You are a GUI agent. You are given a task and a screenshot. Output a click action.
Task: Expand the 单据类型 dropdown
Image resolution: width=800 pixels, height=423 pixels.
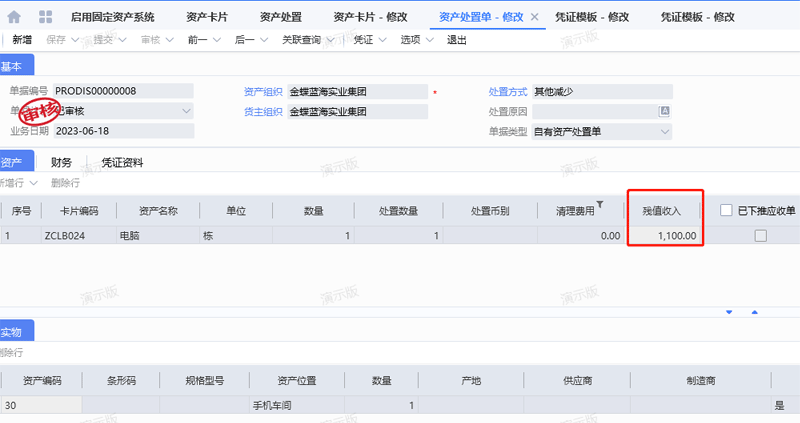[665, 131]
